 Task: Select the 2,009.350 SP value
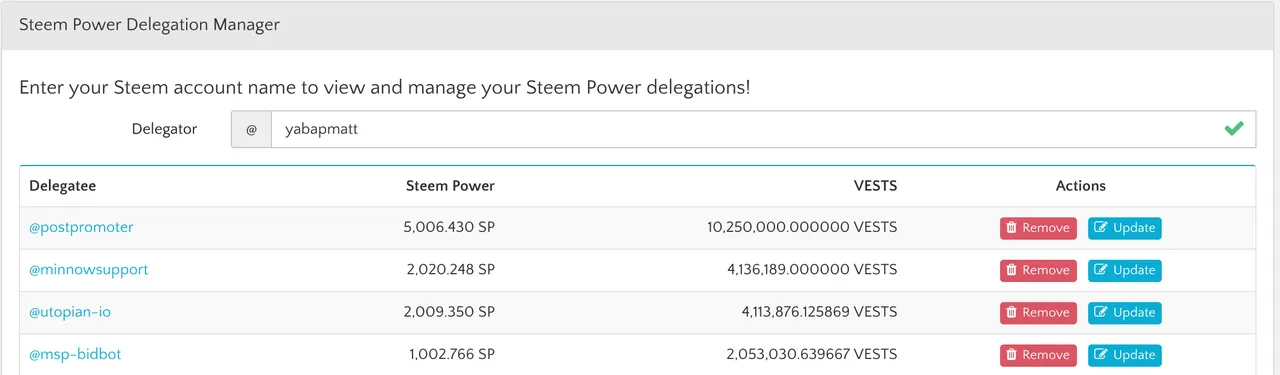449,312
